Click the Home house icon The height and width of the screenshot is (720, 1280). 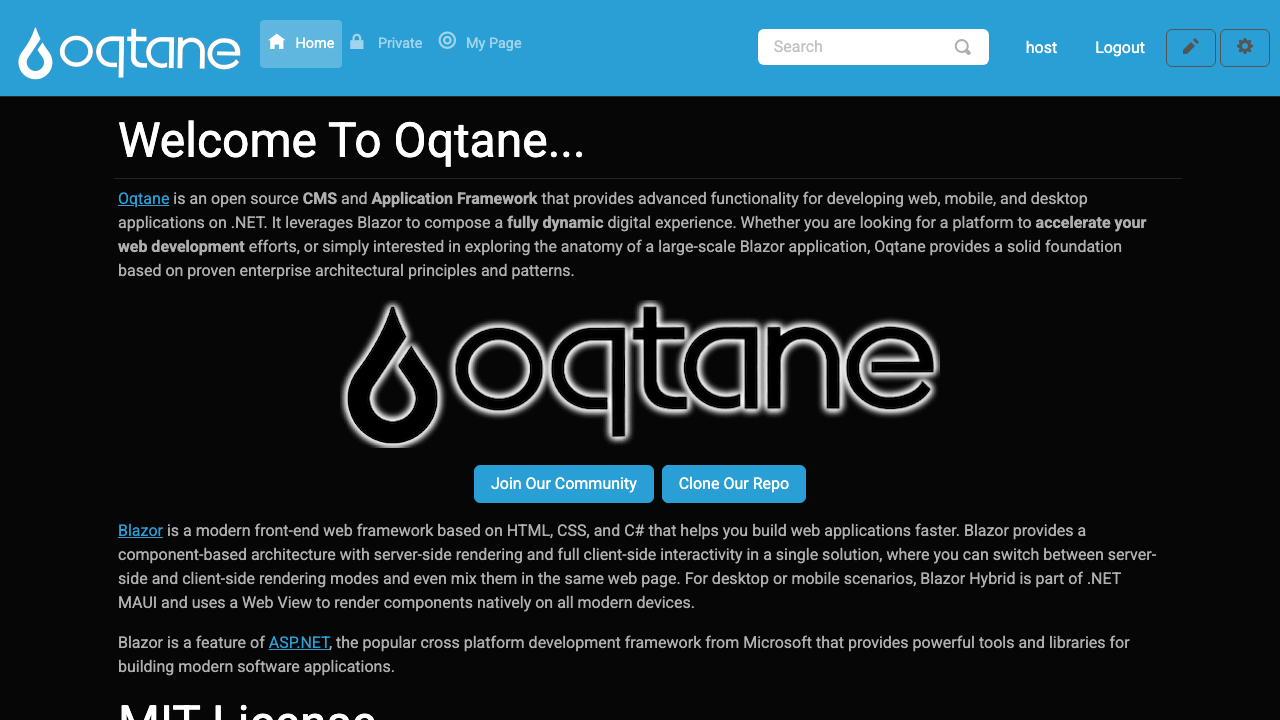coord(277,41)
